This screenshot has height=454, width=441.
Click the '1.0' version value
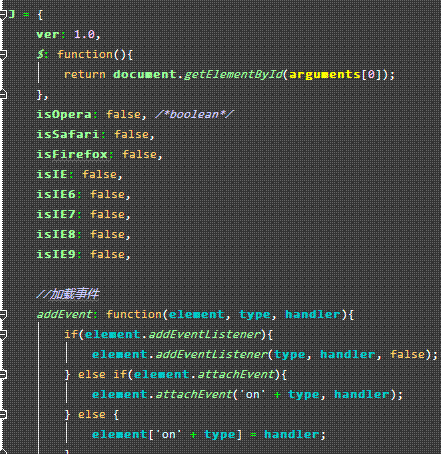pos(84,35)
